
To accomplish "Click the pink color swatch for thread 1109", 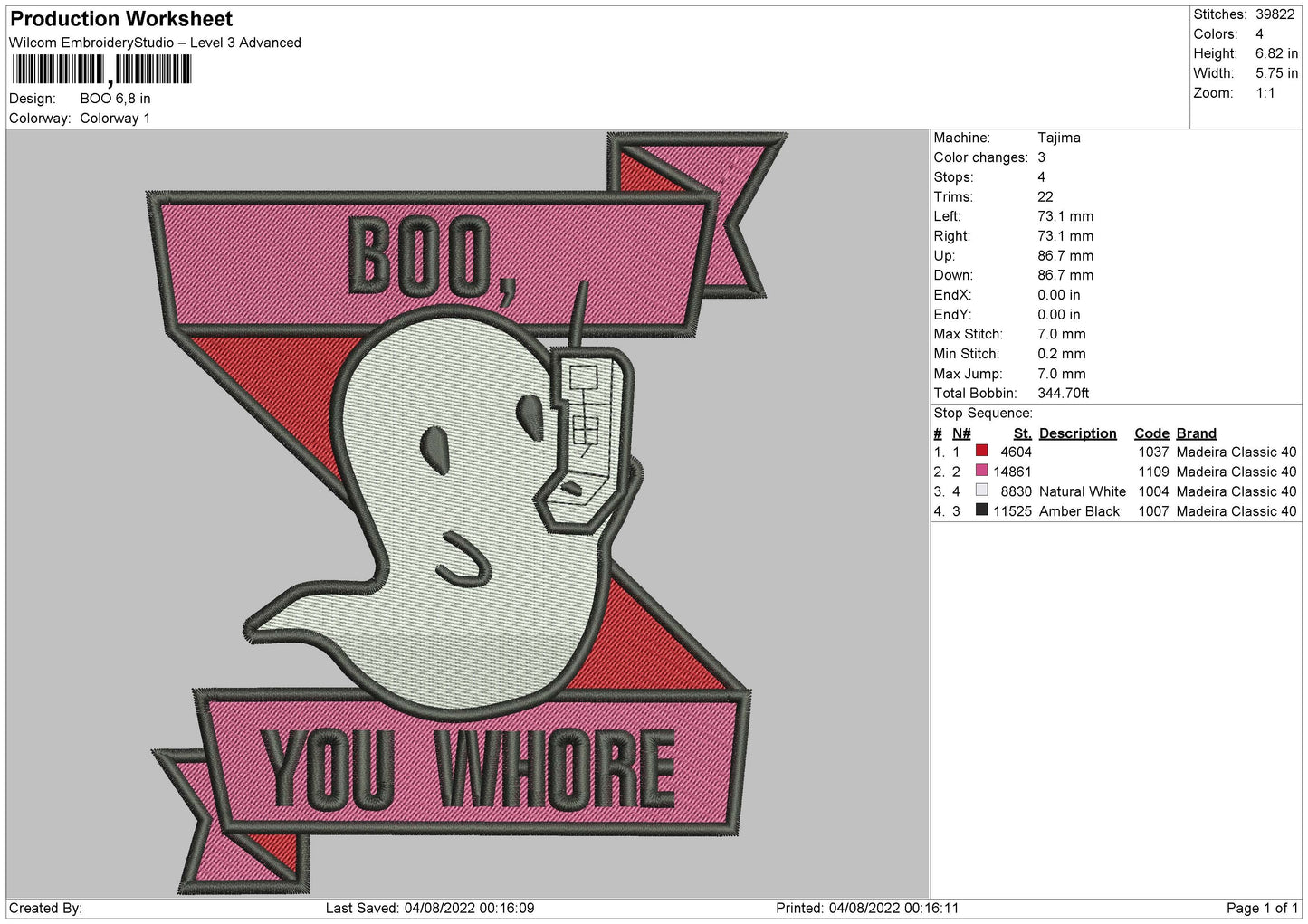I will point(981,471).
